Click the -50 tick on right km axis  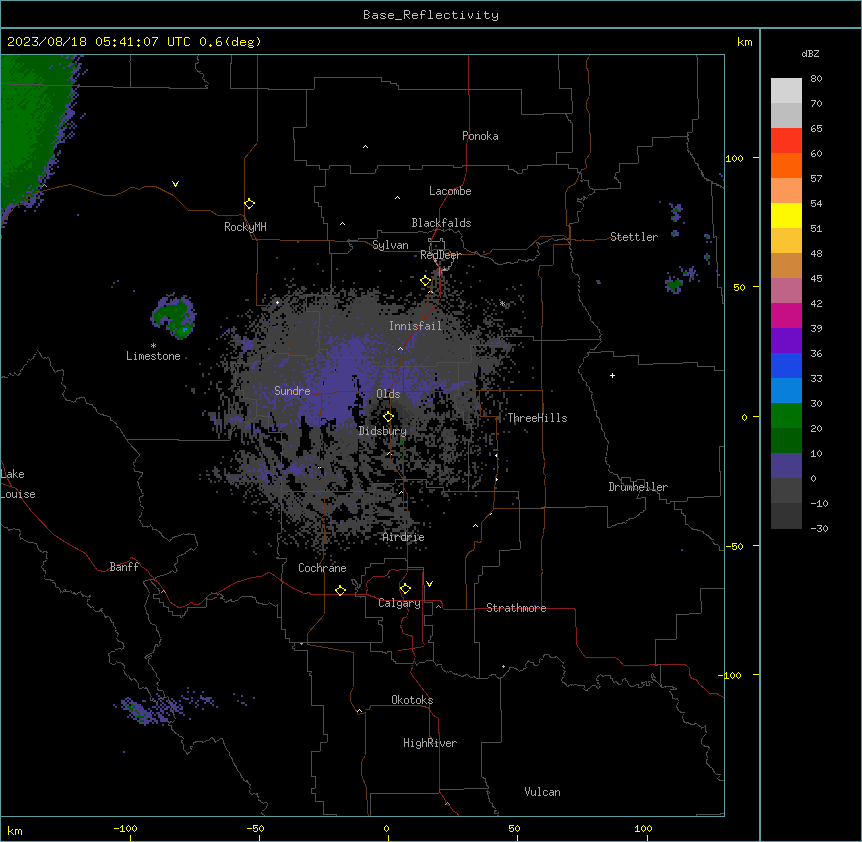[734, 546]
